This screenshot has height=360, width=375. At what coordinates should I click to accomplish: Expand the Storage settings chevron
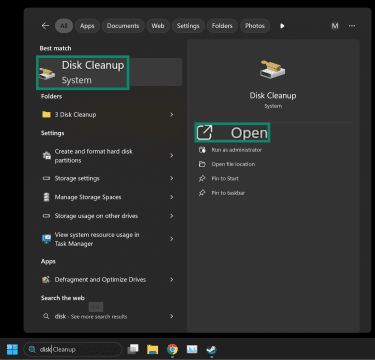172,178
